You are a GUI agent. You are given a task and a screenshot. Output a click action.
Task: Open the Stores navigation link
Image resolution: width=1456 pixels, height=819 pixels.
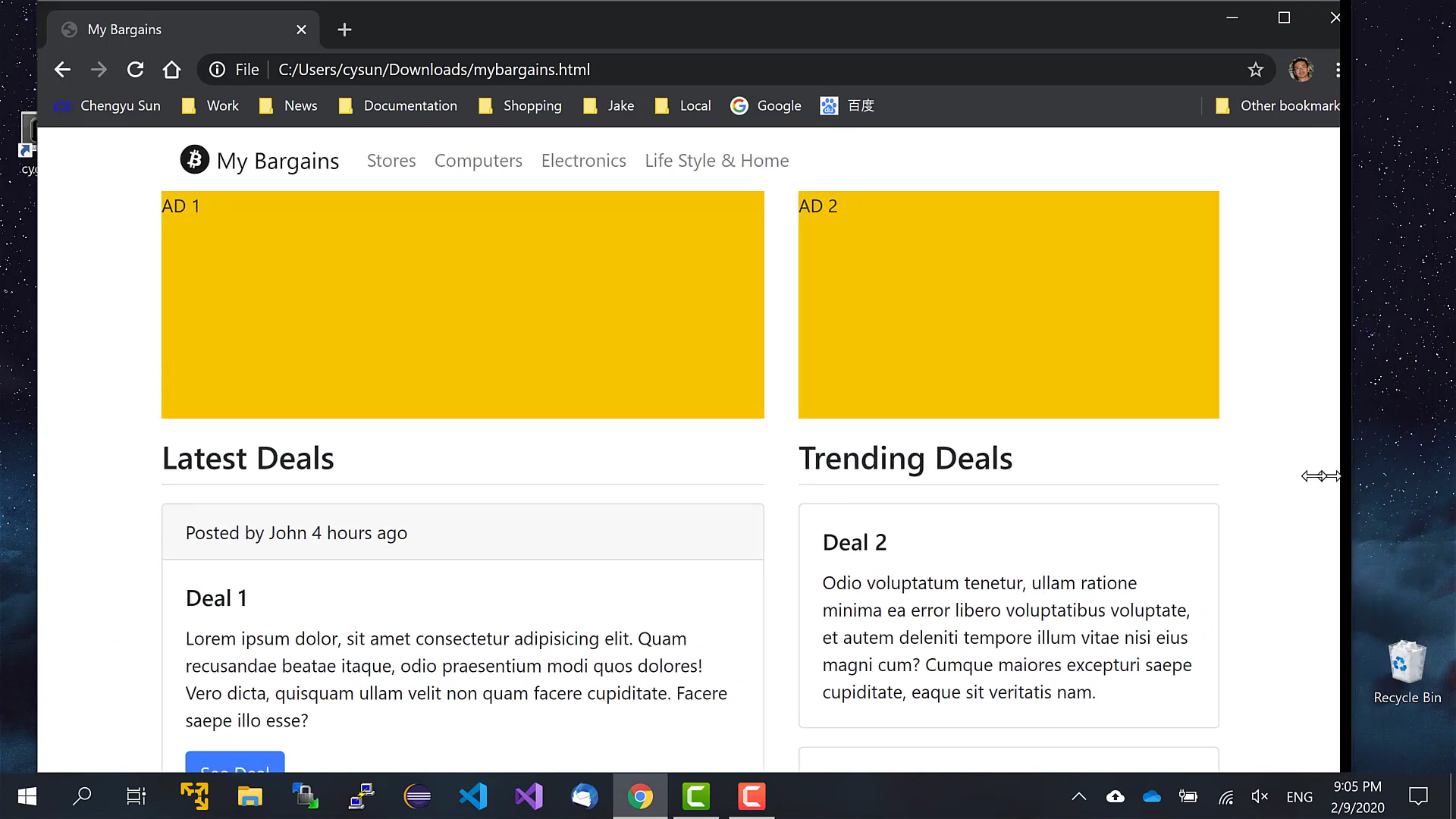pyautogui.click(x=391, y=161)
